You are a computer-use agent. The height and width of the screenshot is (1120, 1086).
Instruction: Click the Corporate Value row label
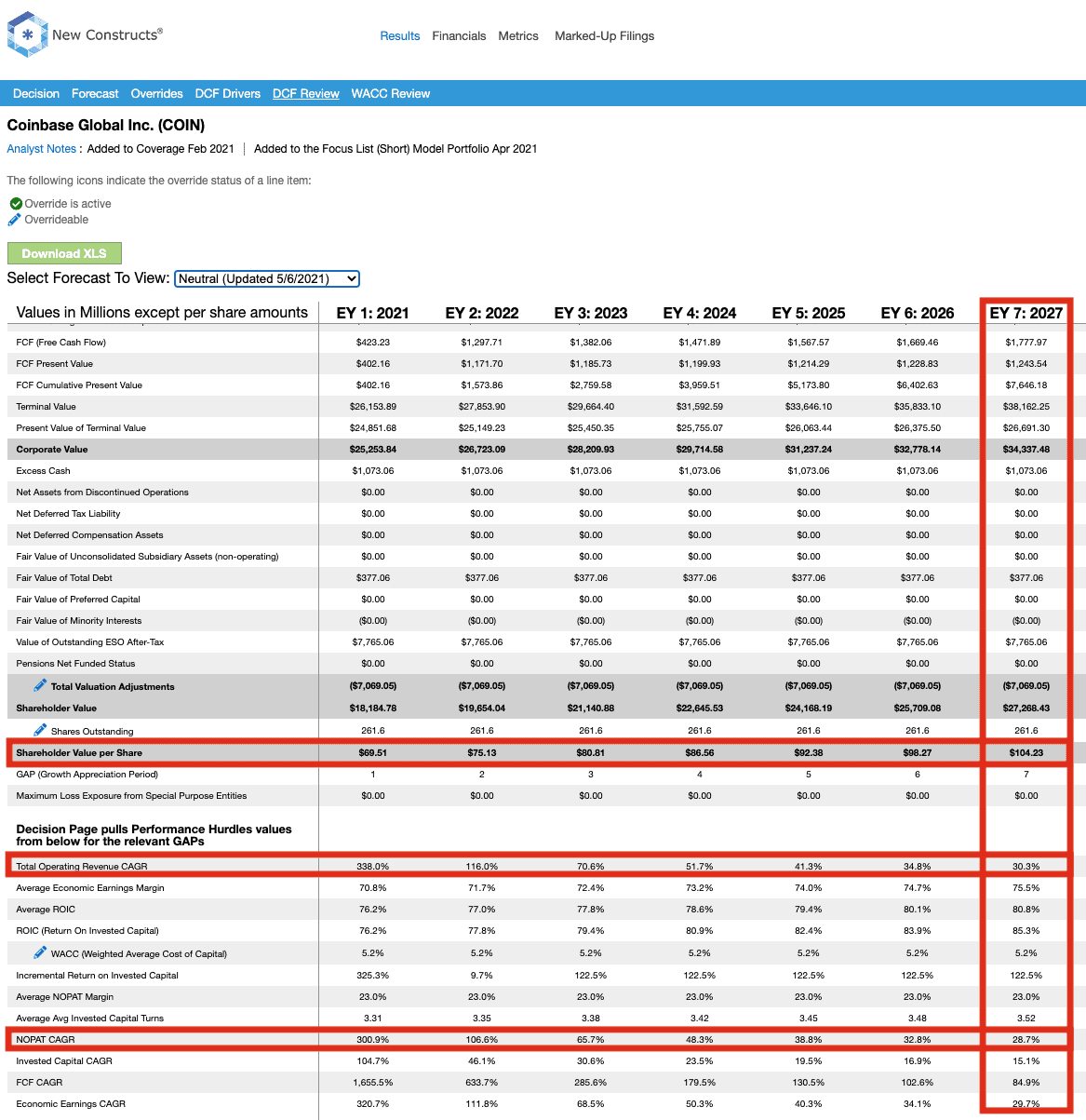pos(52,450)
